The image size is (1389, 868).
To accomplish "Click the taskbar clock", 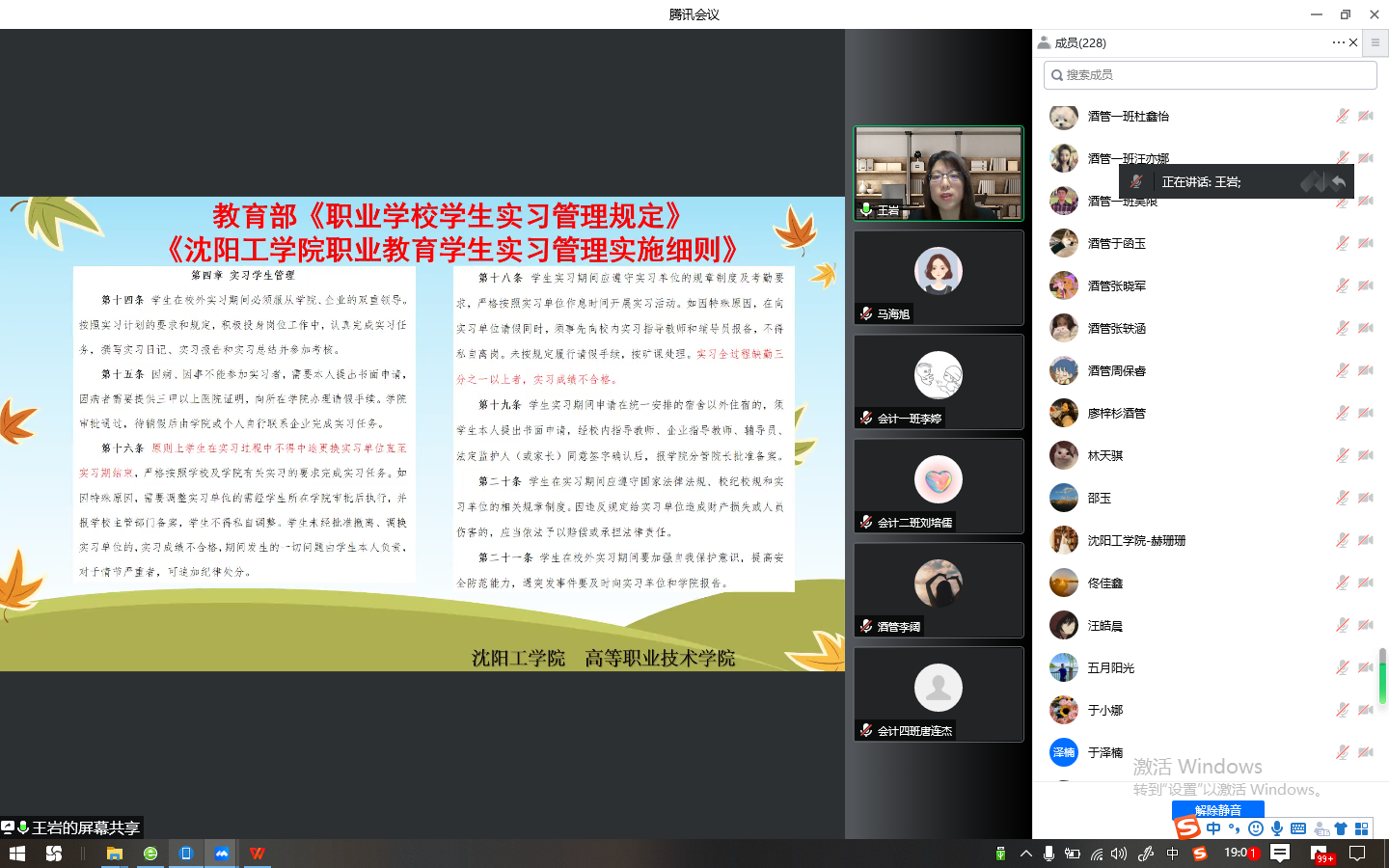I will coord(1236,853).
